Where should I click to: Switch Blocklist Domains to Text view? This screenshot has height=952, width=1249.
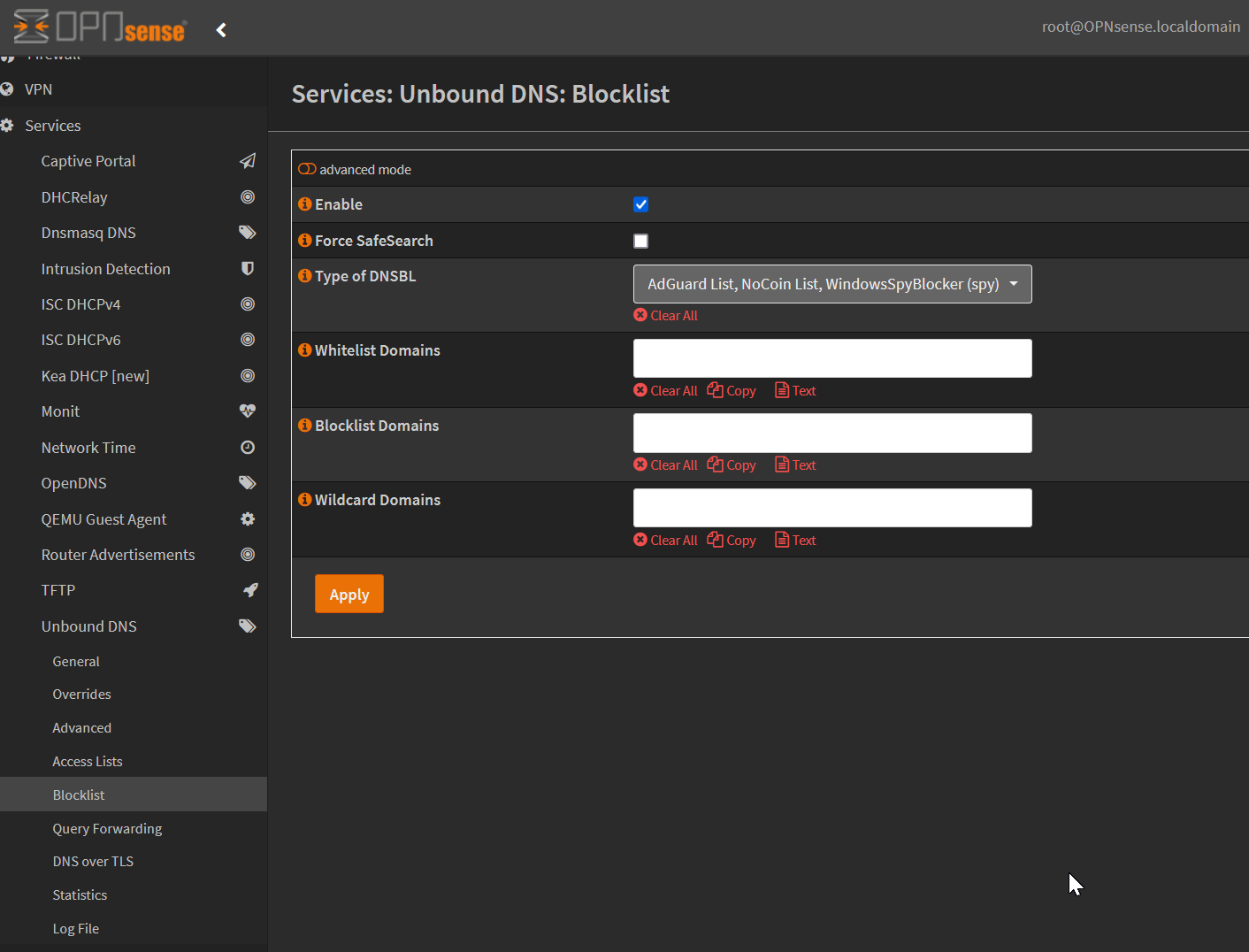(x=795, y=465)
